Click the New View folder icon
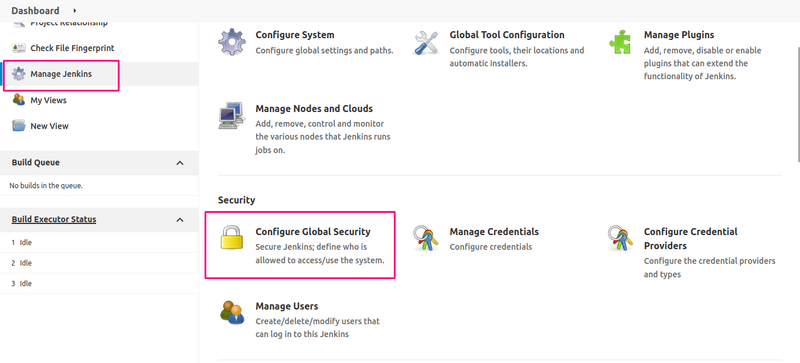This screenshot has width=800, height=363. [18, 126]
